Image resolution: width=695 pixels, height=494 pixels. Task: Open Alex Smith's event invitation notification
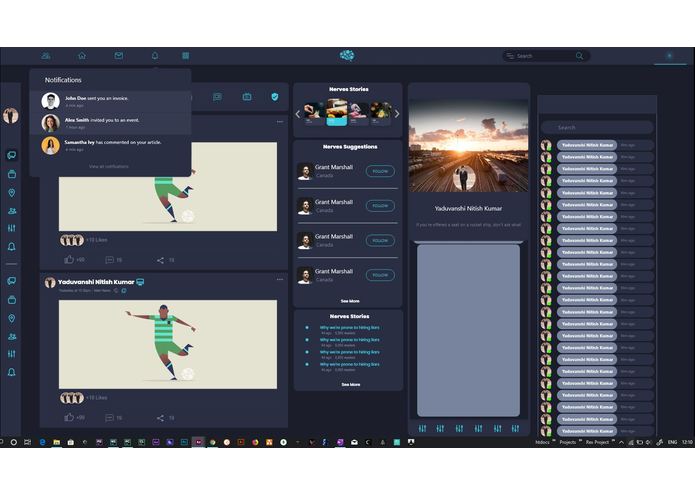pos(110,123)
